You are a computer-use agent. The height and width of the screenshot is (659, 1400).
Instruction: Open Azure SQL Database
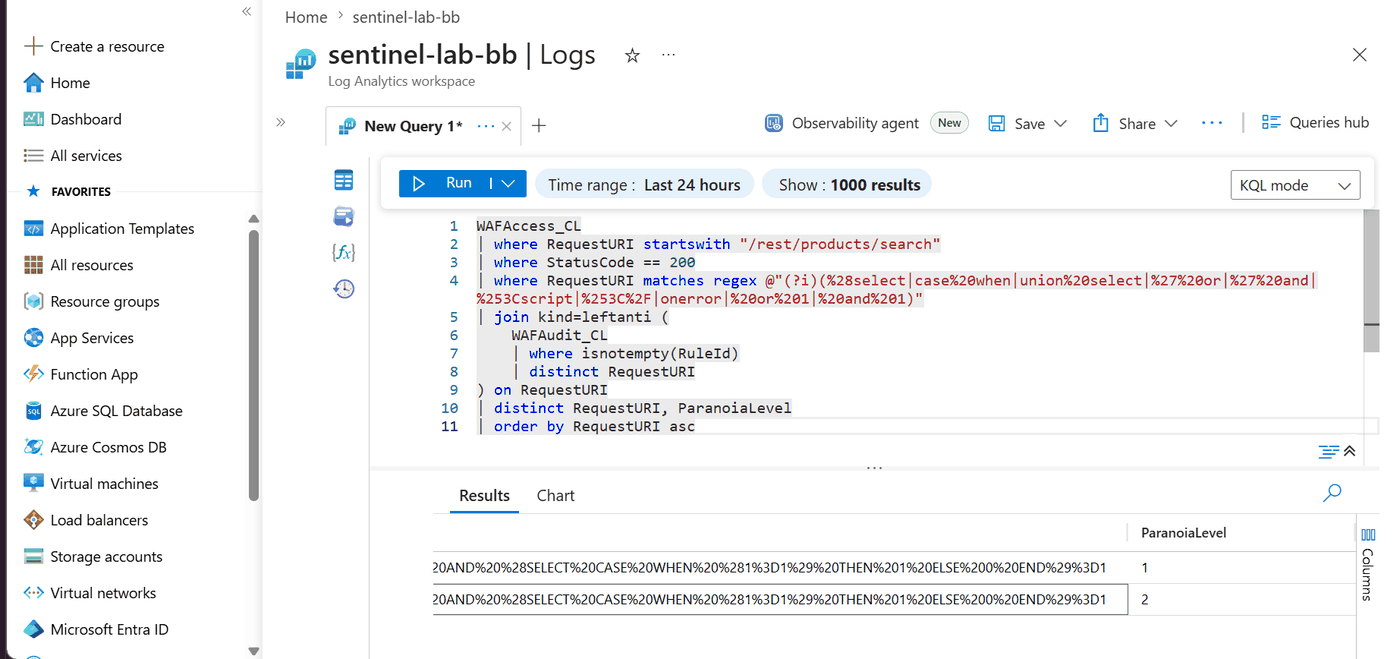point(116,411)
